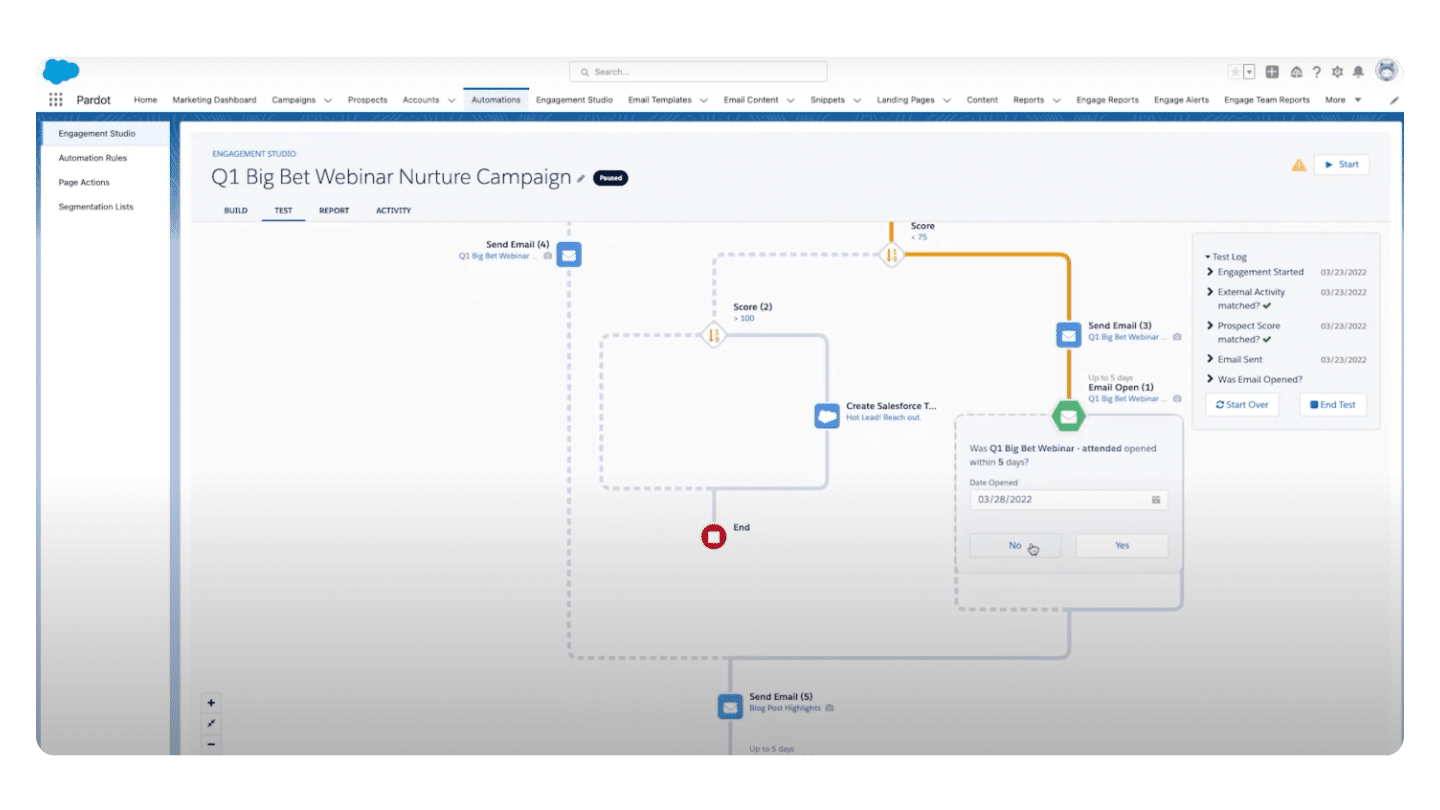Image resolution: width=1440 pixels, height=810 pixels.
Task: Expand the Email Sent log entry
Action: (1210, 359)
